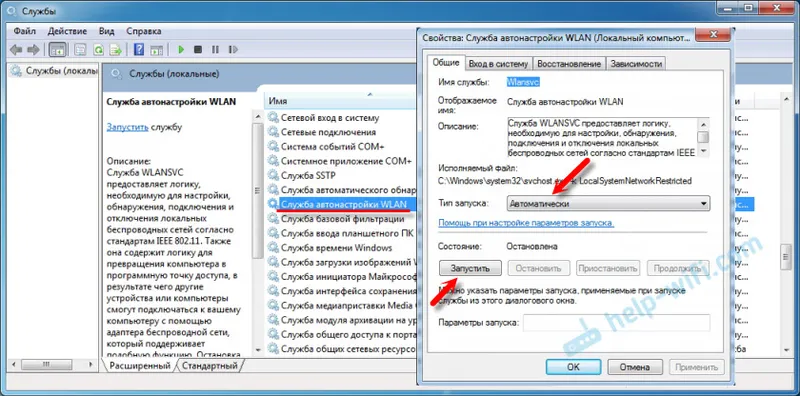This screenshot has width=800, height=396.
Task: Select the row Служба загрузки изображений
Action: click(341, 262)
